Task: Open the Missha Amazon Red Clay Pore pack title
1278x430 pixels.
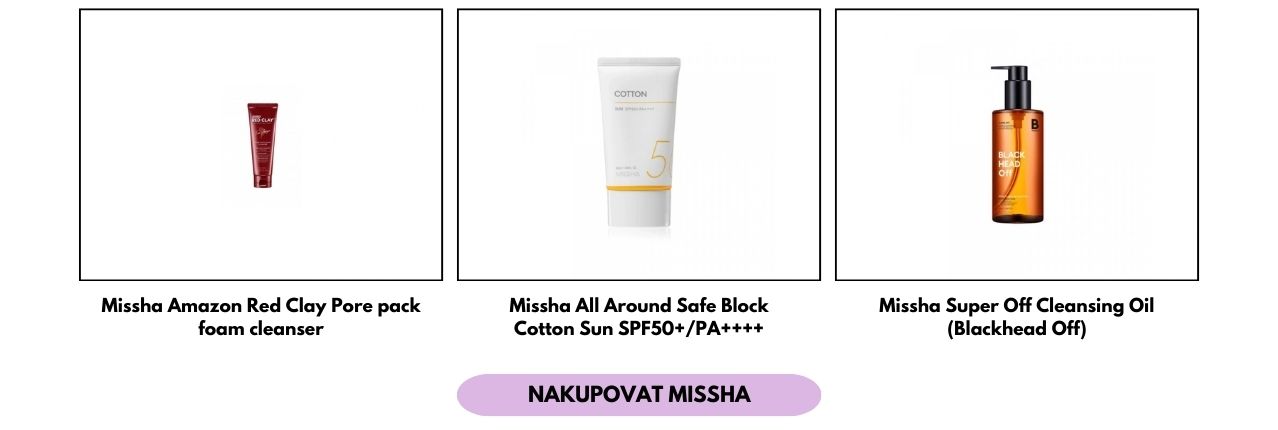Action: click(261, 305)
